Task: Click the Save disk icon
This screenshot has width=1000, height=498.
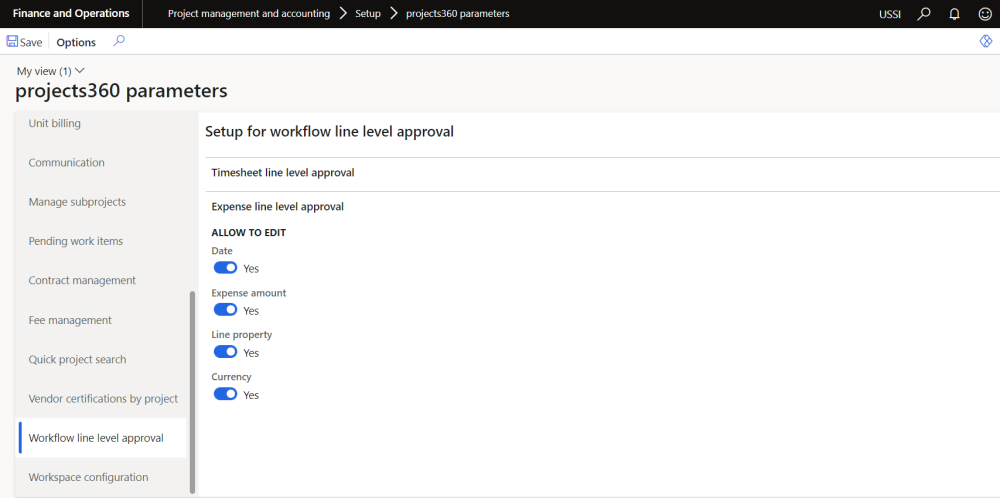Action: (x=13, y=42)
